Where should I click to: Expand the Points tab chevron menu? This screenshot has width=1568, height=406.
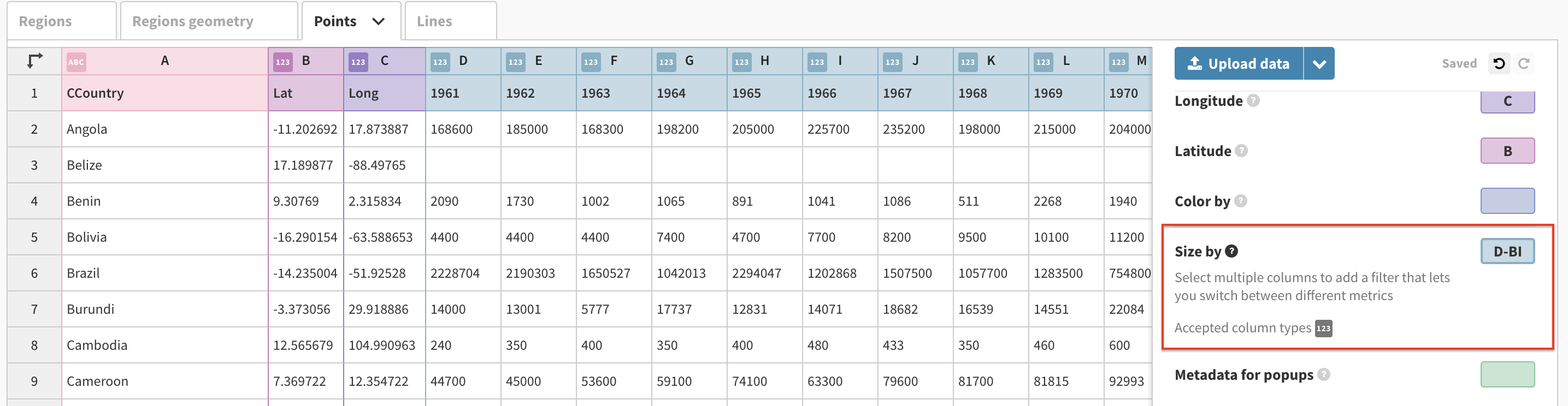379,21
